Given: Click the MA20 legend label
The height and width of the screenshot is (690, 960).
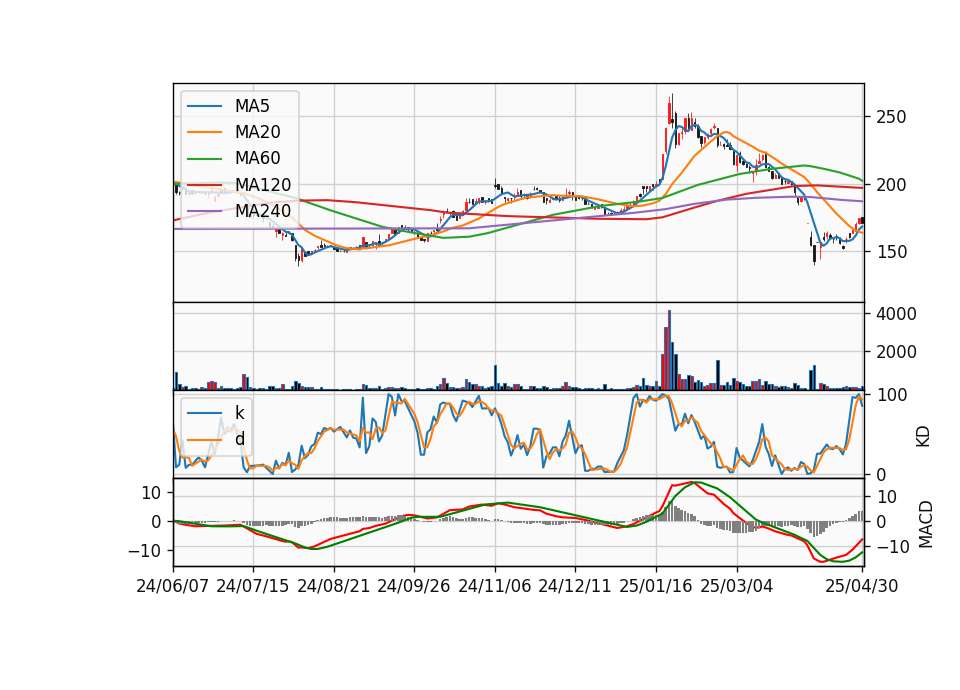Looking at the screenshot, I should (257, 132).
